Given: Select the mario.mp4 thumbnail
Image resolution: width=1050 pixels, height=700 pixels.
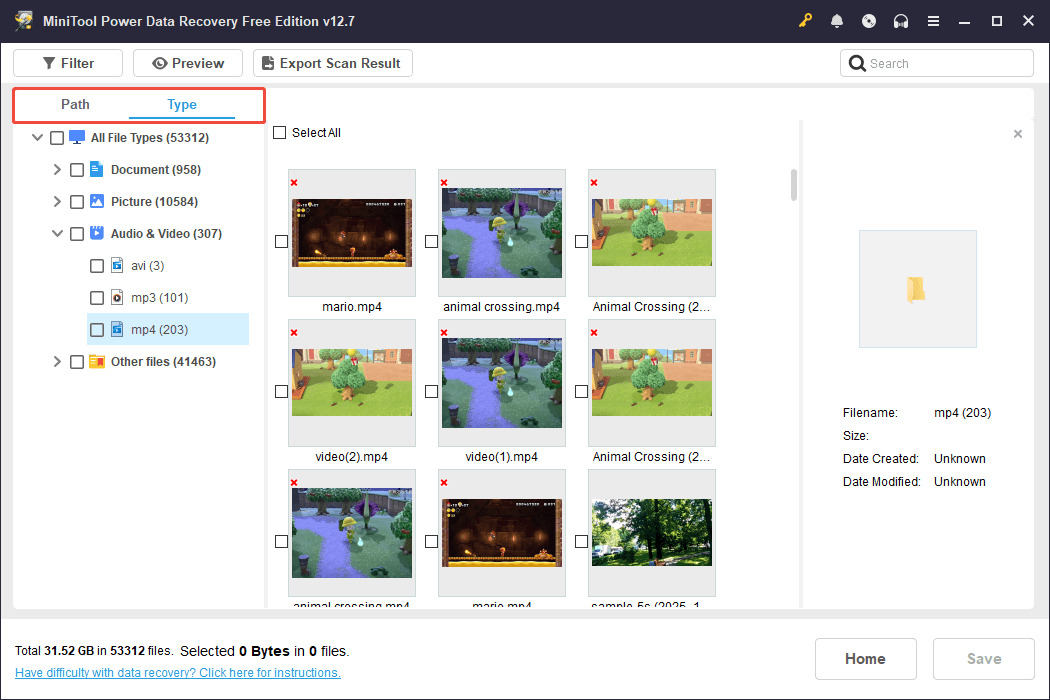Looking at the screenshot, I should pos(351,231).
